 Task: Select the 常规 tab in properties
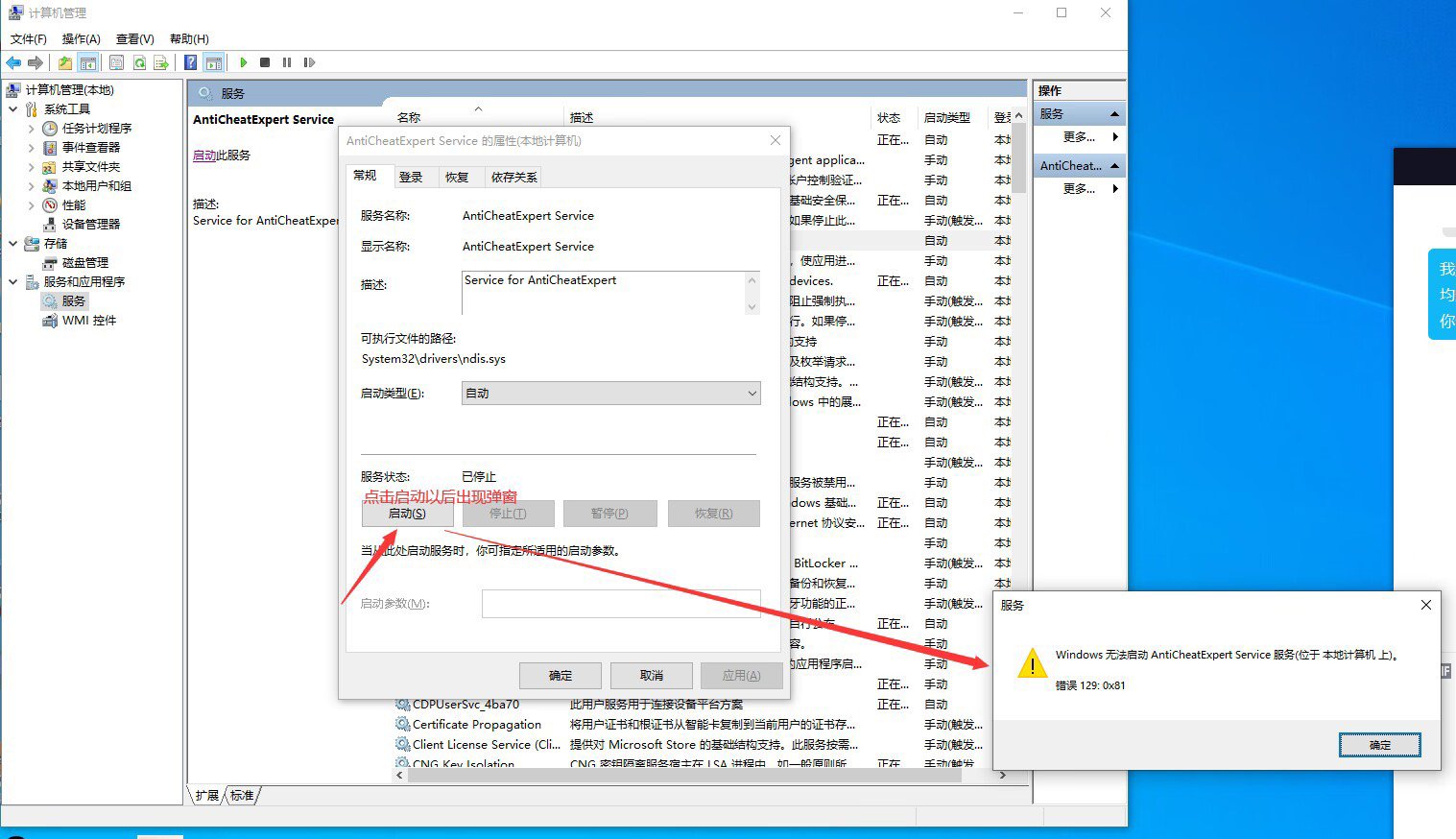click(x=366, y=176)
